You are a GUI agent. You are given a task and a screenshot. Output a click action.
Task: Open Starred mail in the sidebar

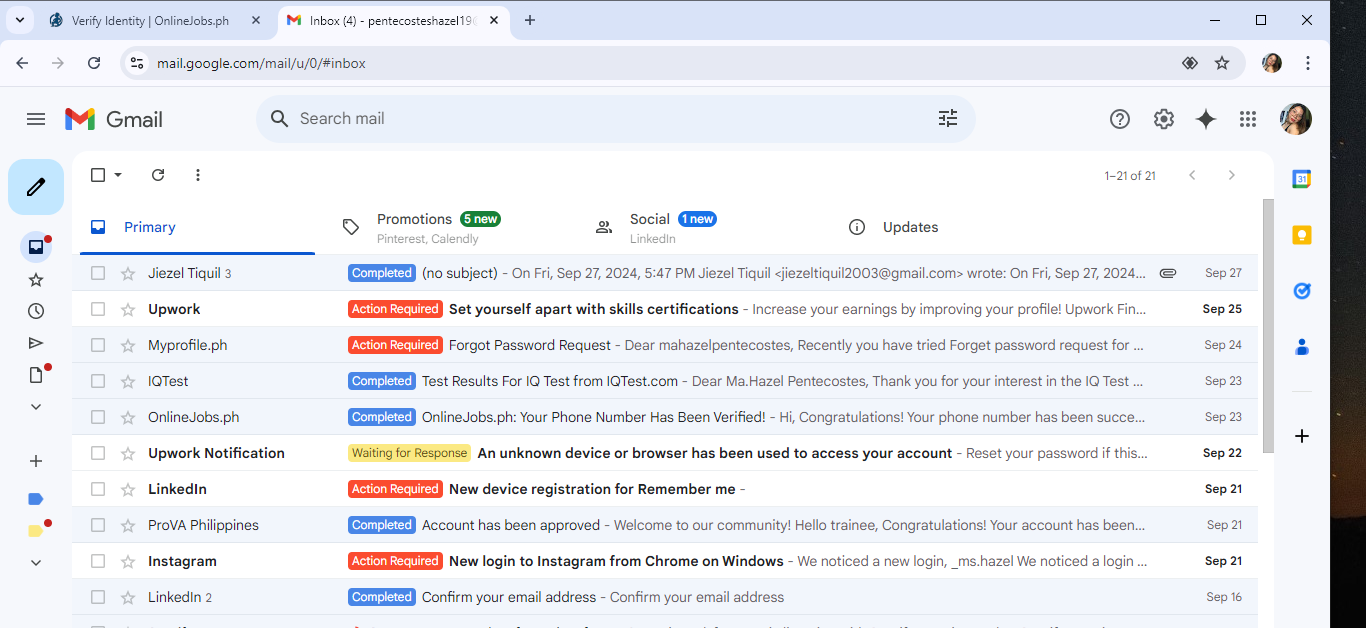pos(36,280)
